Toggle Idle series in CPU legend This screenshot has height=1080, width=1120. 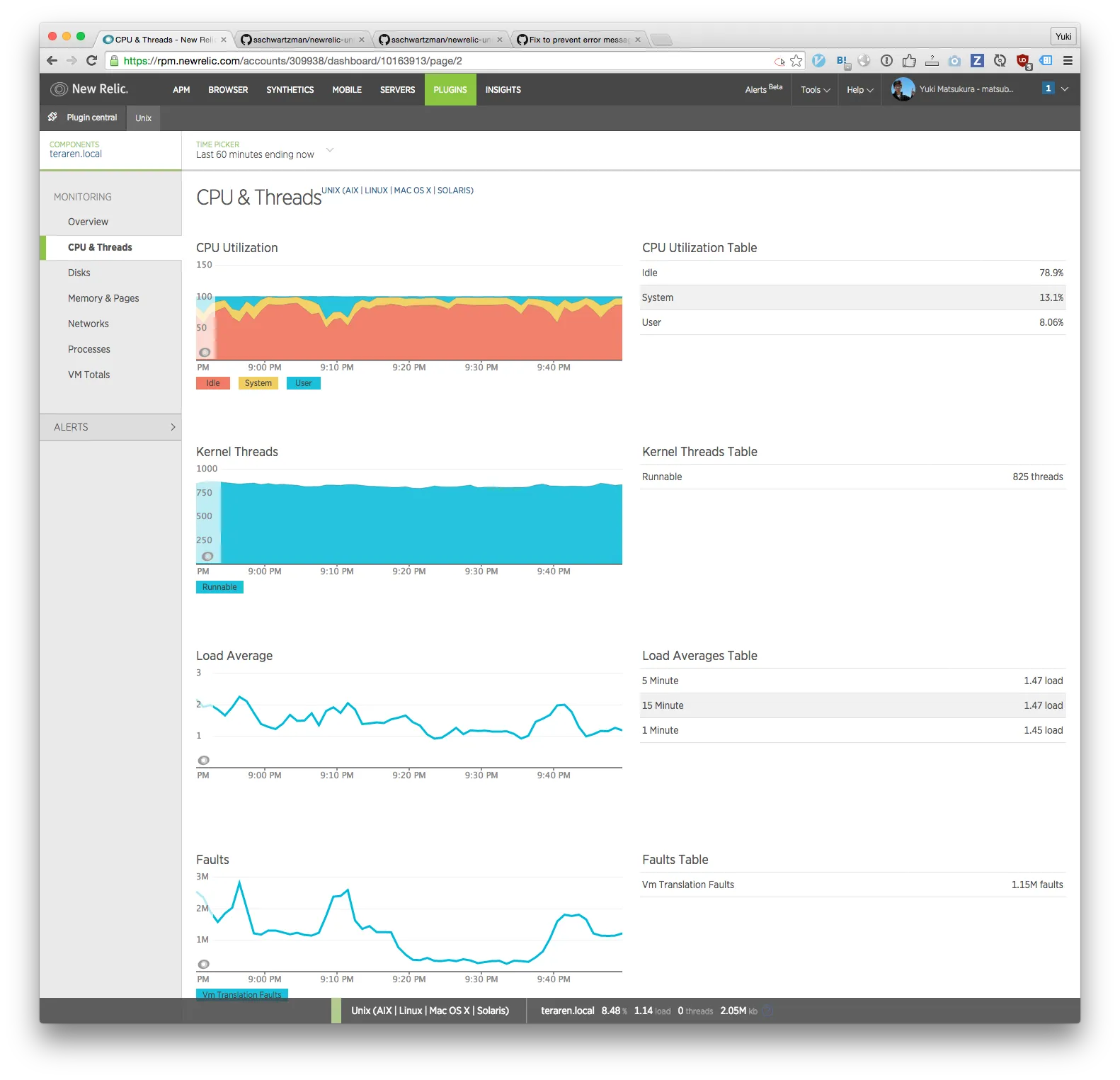point(213,383)
